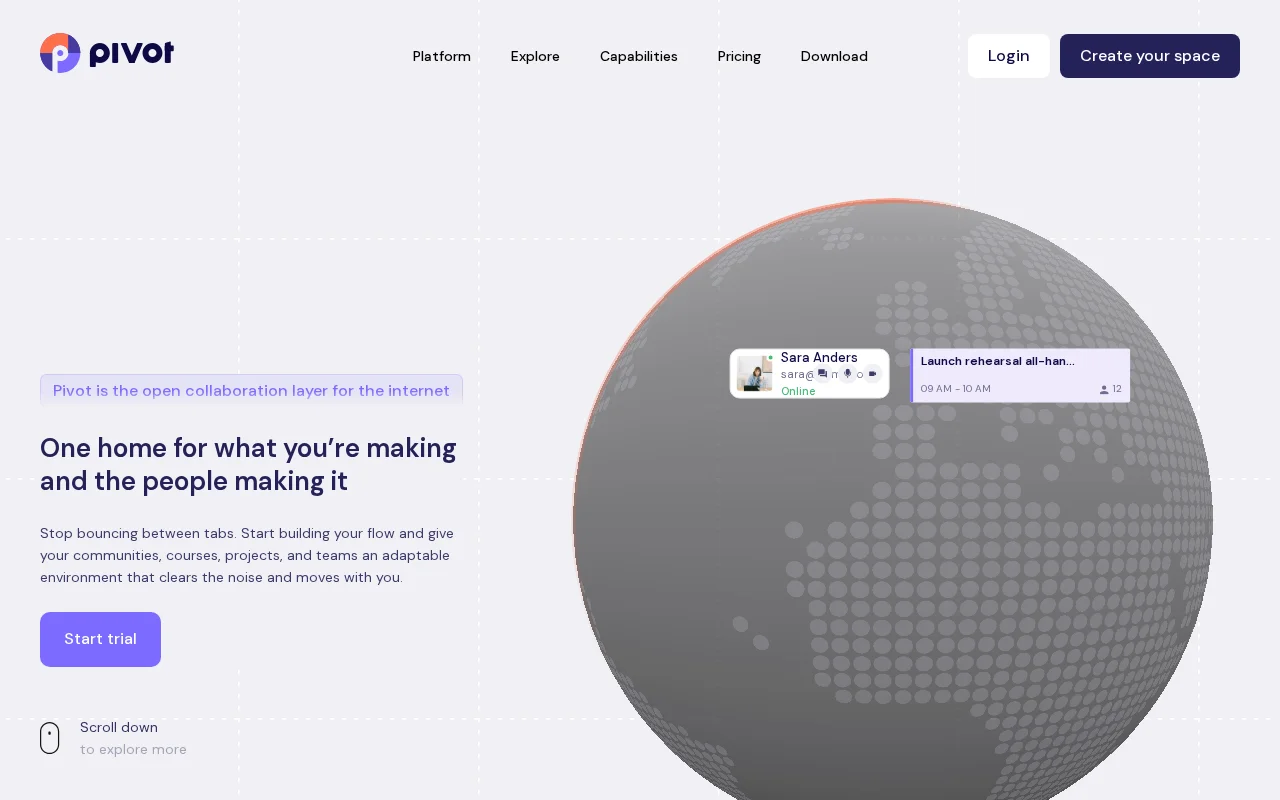Click the video camera icon on Sara's card
The height and width of the screenshot is (800, 1280).
point(872,374)
